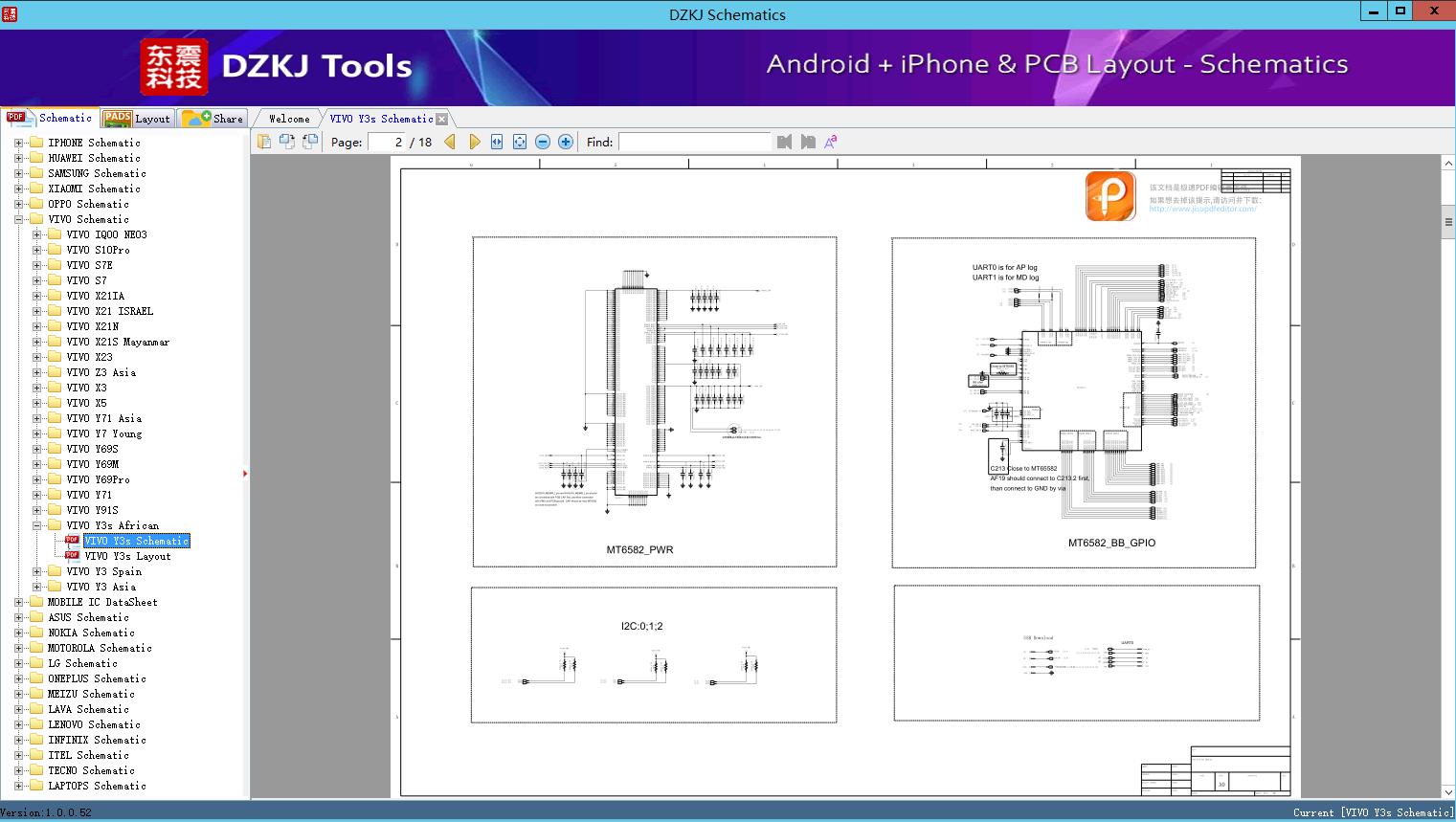Expand the SAMSUNG Schematic folder
This screenshot has width=1456, height=822.
pyautogui.click(x=17, y=173)
